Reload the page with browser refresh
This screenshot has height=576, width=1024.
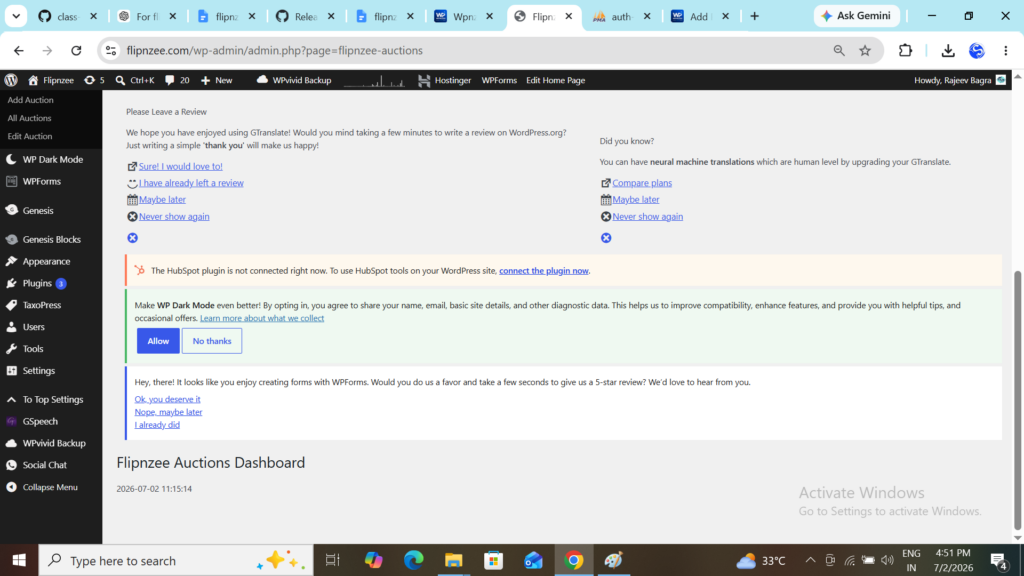tap(76, 50)
